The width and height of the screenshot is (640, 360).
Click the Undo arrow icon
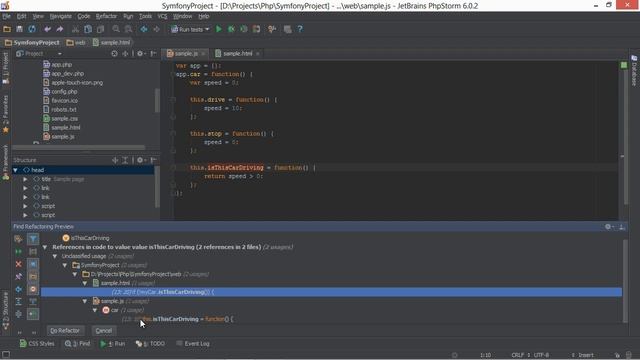47,29
